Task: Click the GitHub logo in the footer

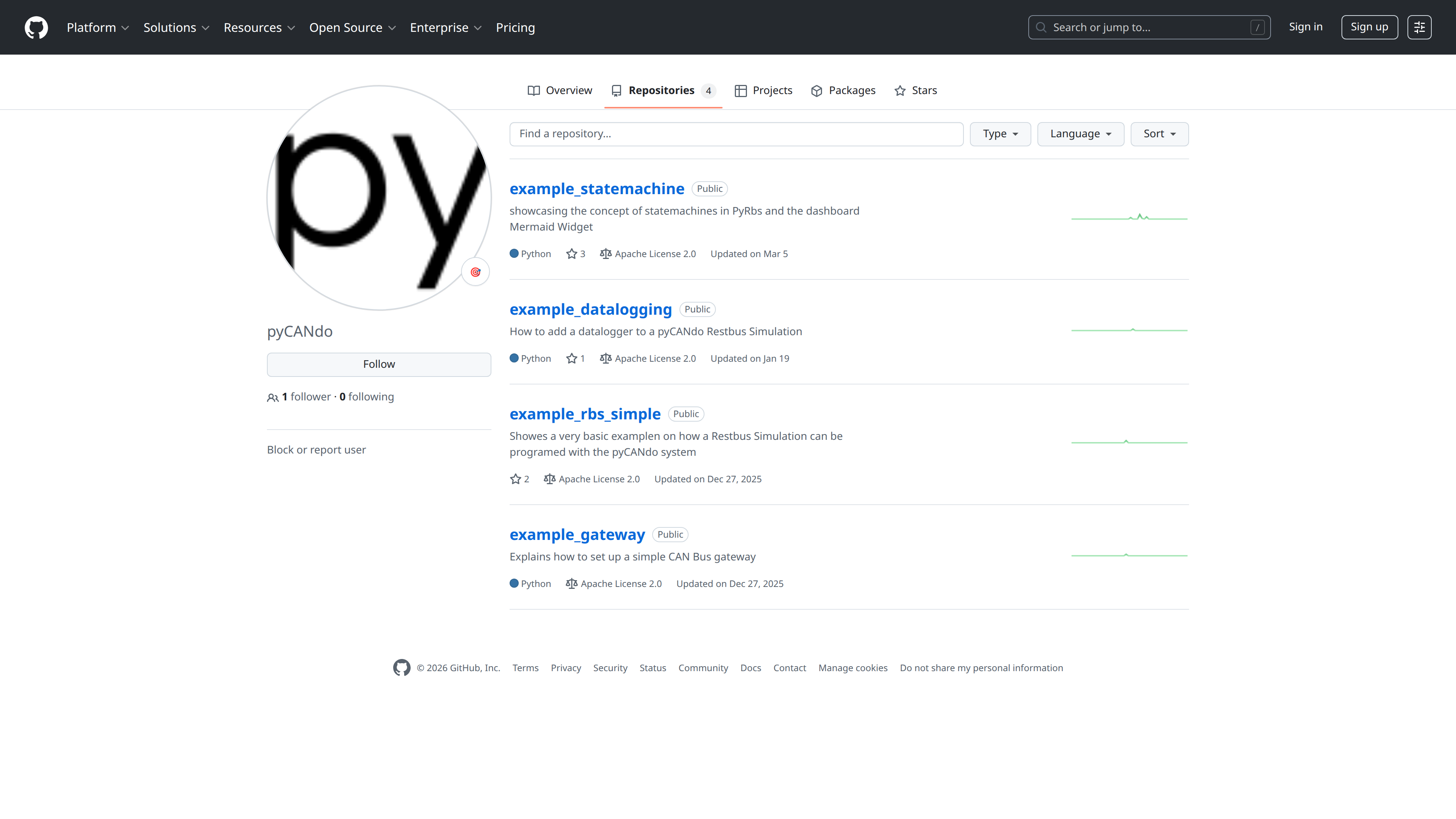Action: click(x=402, y=667)
